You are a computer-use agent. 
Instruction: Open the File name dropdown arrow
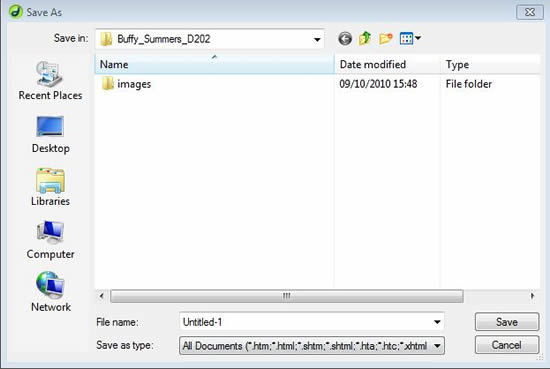click(x=437, y=322)
